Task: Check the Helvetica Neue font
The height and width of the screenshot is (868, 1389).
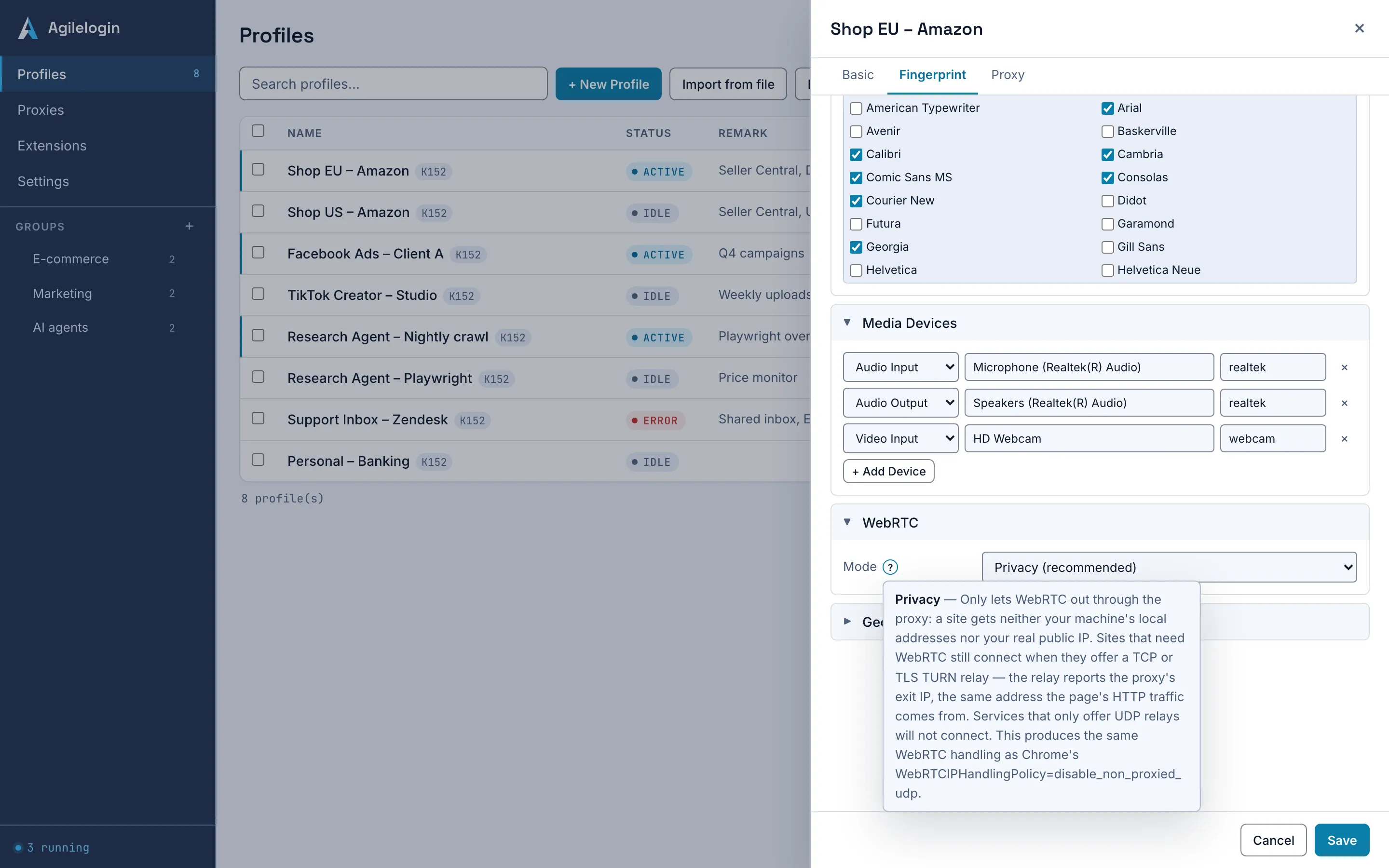Action: coord(1107,270)
